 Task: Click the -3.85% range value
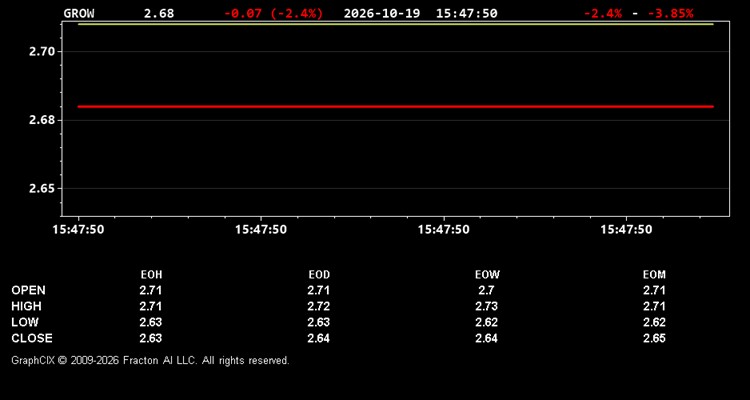pos(671,13)
